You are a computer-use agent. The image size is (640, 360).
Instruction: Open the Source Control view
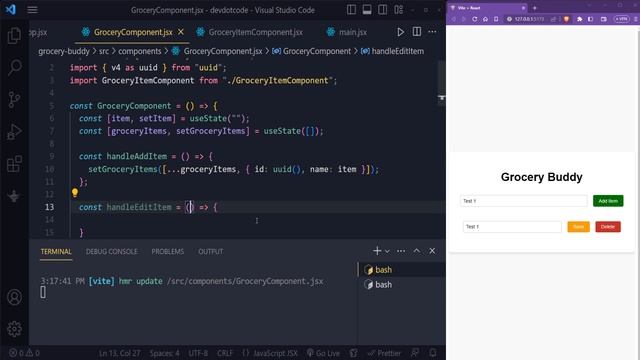pos(14,99)
